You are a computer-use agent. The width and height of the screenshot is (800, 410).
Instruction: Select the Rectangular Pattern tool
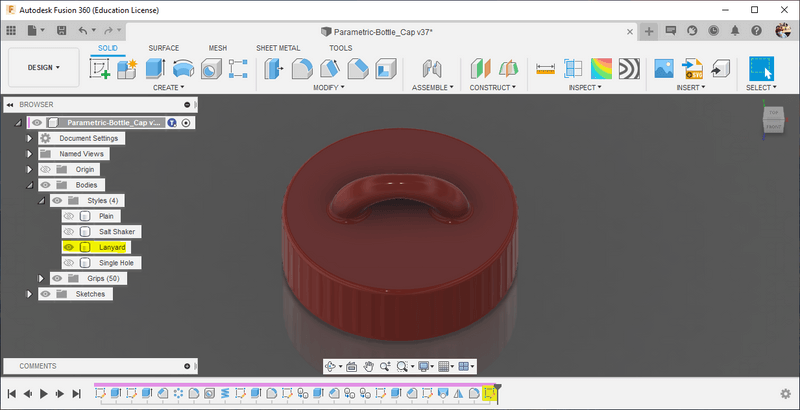[x=238, y=68]
